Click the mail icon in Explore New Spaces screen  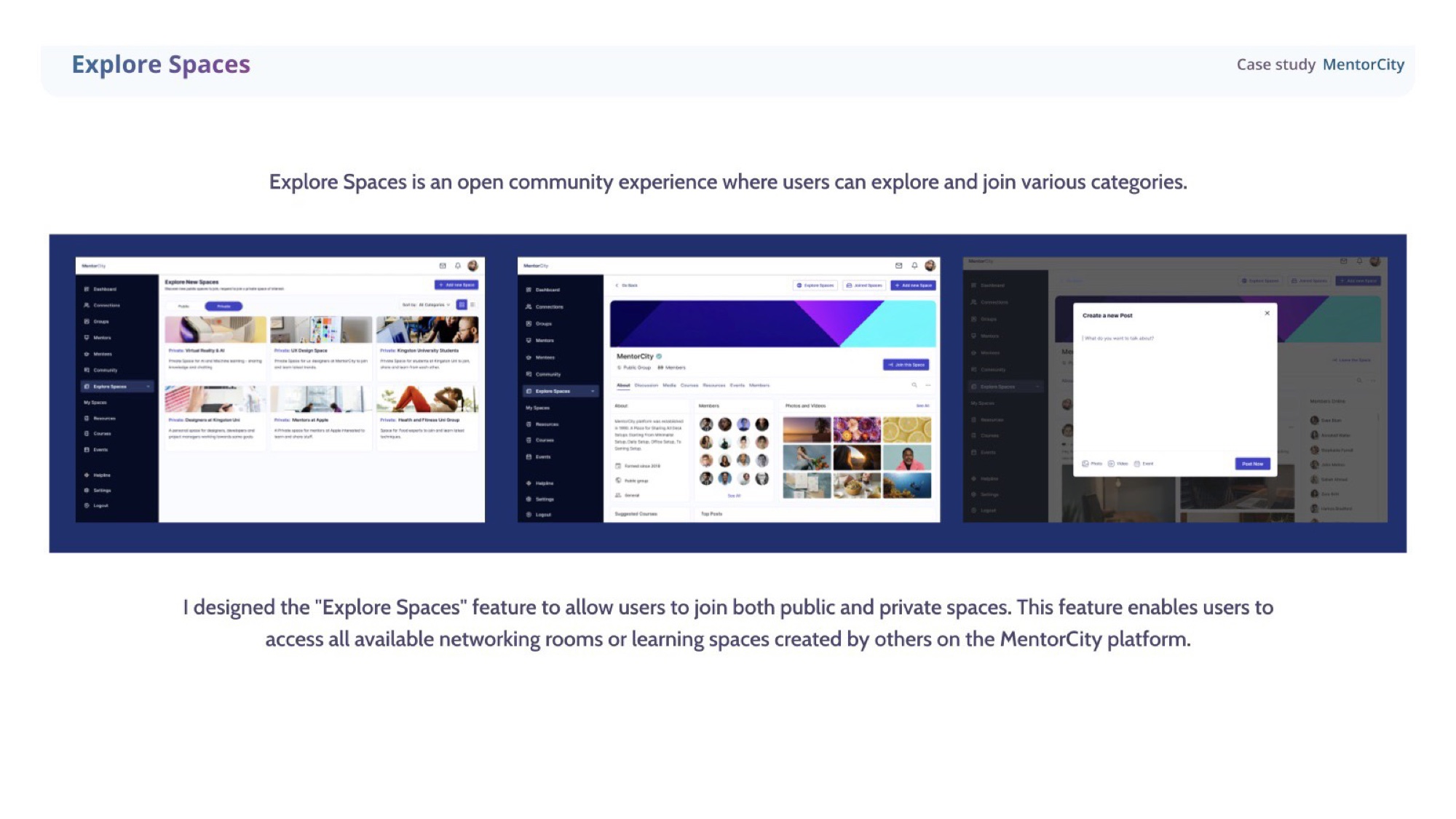pos(443,266)
